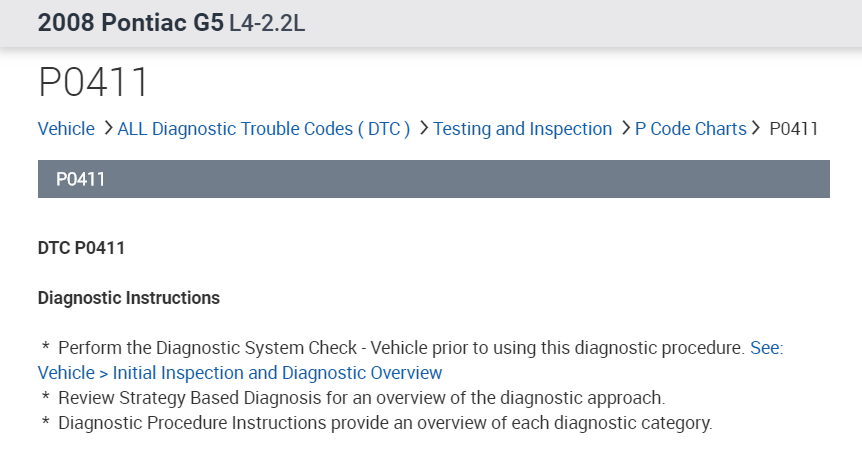The width and height of the screenshot is (862, 457).
Task: Click the L4-2.2L engine label
Action: coord(267,23)
